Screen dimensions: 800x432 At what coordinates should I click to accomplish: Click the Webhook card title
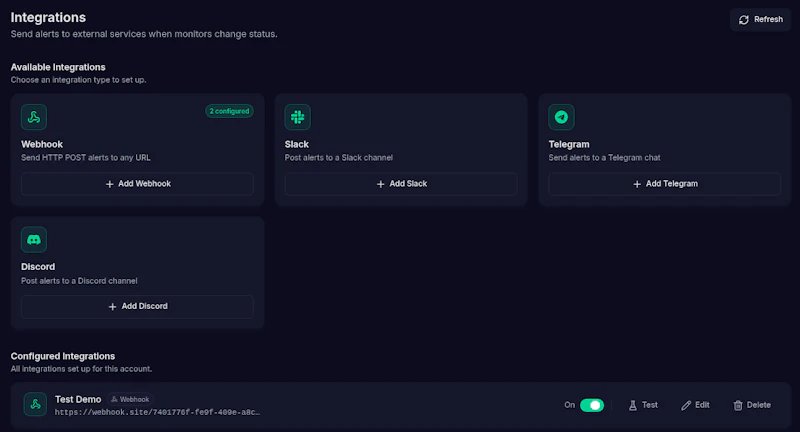coord(42,144)
